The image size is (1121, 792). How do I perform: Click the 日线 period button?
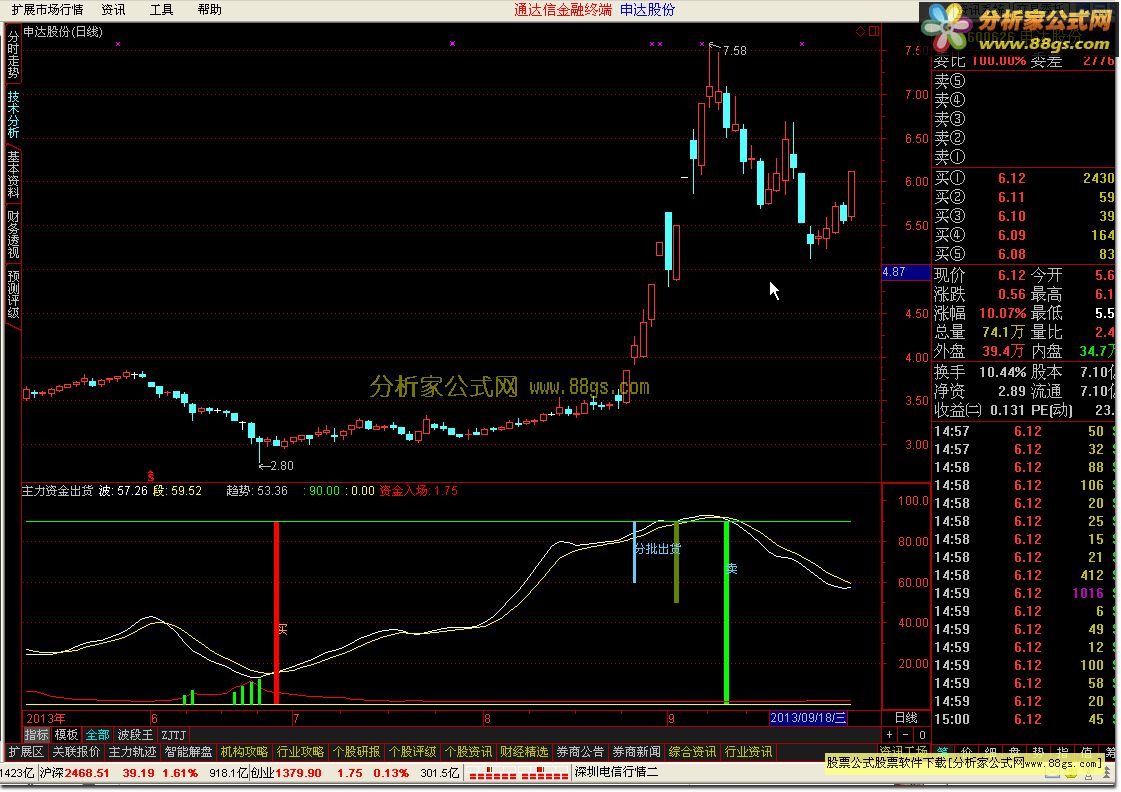coord(906,718)
